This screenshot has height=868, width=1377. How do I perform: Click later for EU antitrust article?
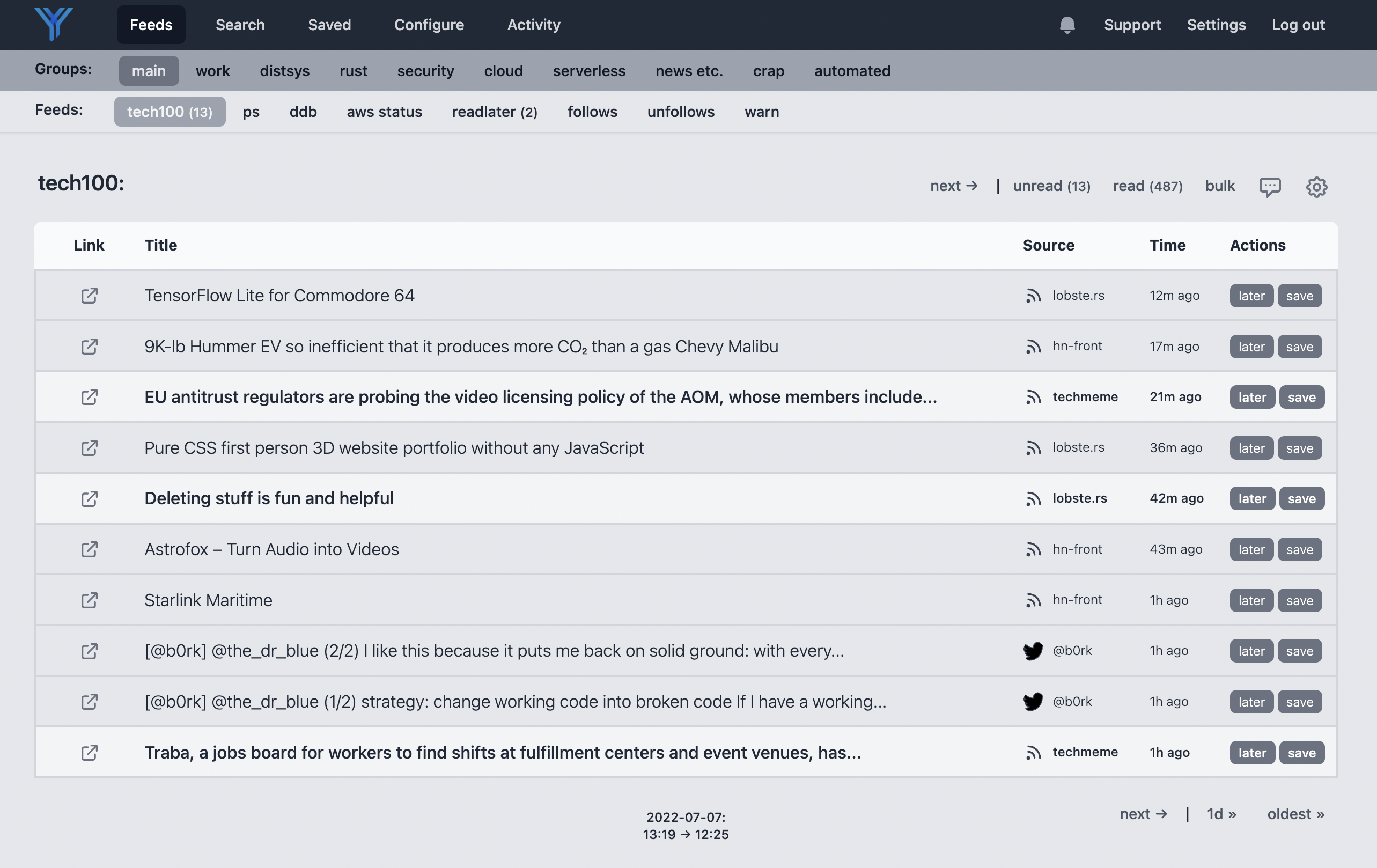(1253, 397)
